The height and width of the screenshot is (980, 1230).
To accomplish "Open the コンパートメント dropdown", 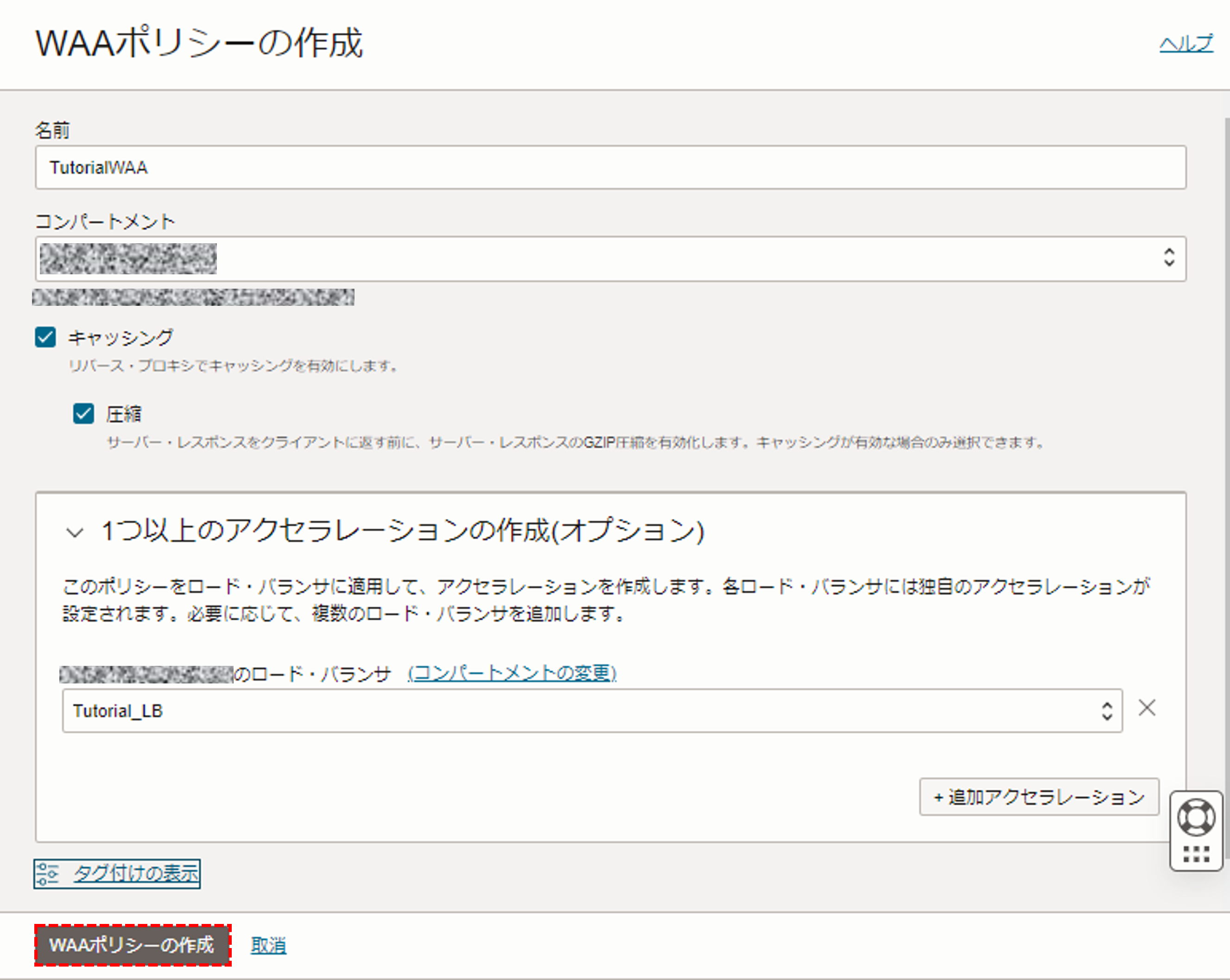I will click(610, 259).
